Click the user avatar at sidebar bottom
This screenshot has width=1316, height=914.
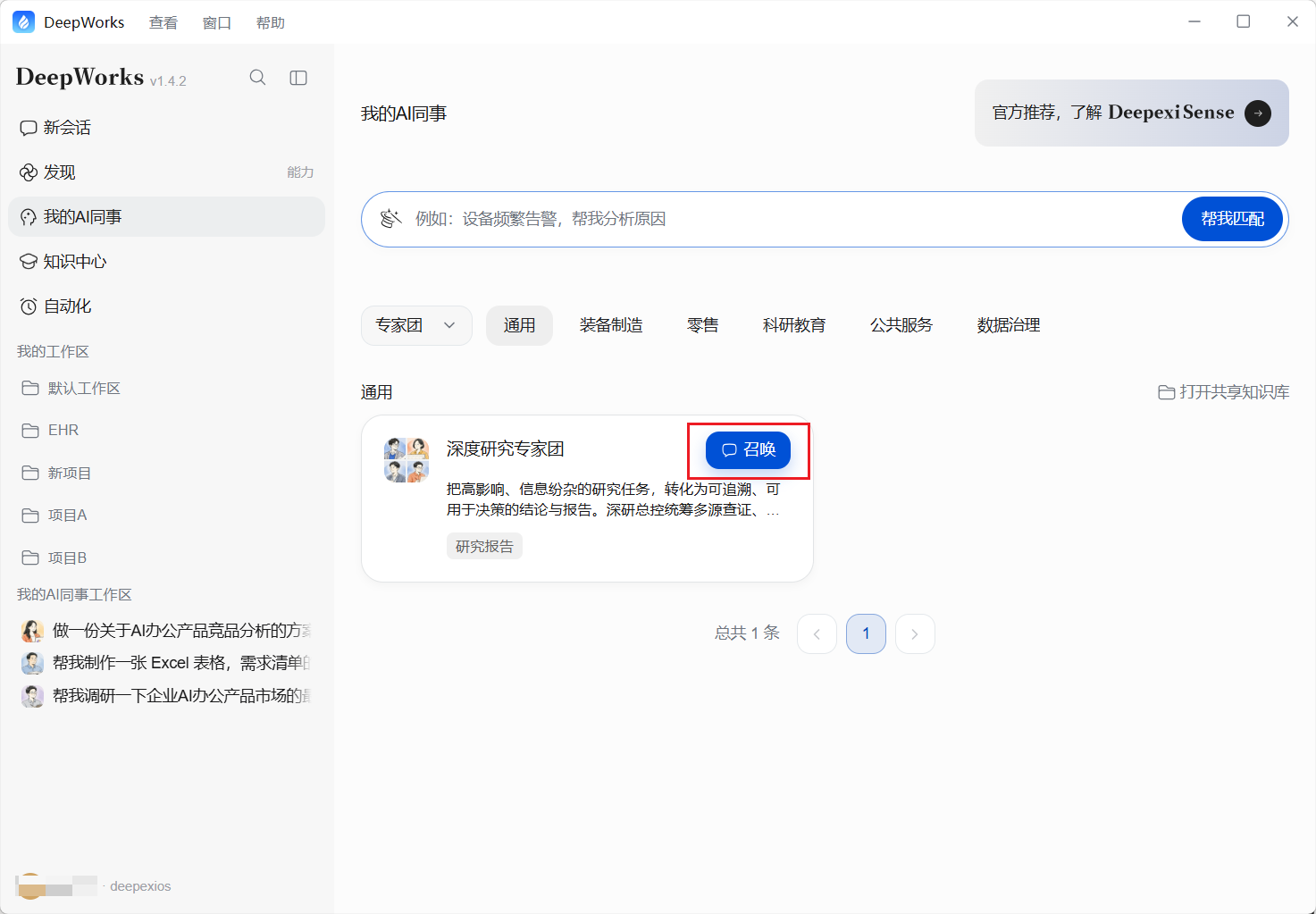click(30, 886)
